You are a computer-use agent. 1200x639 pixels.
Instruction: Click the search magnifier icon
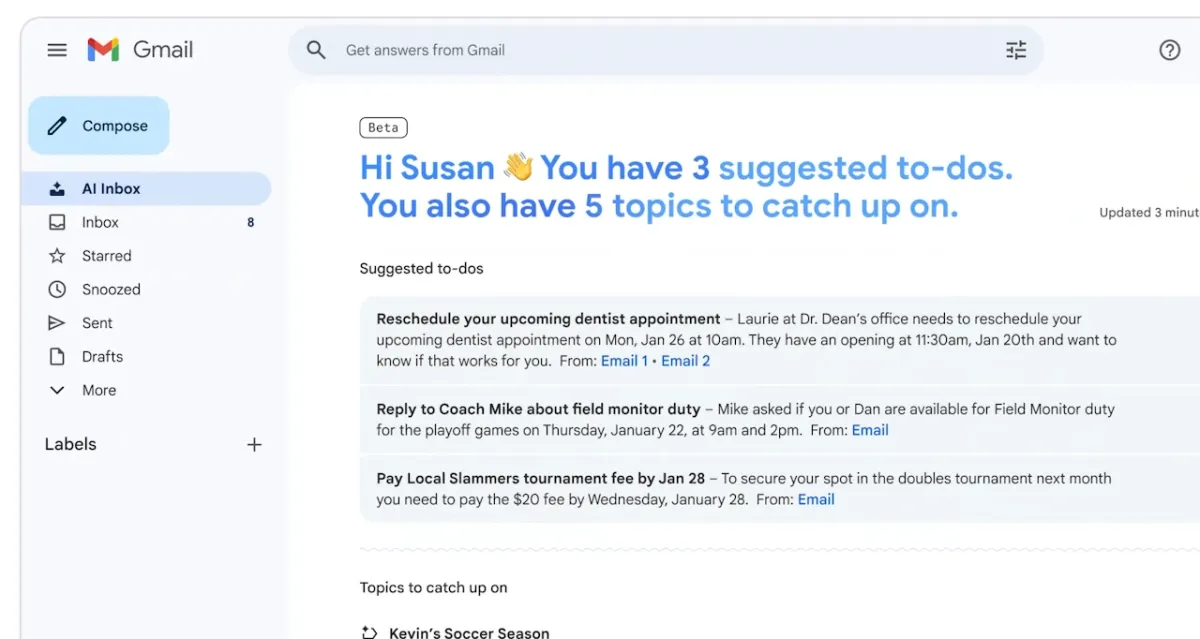click(x=316, y=50)
